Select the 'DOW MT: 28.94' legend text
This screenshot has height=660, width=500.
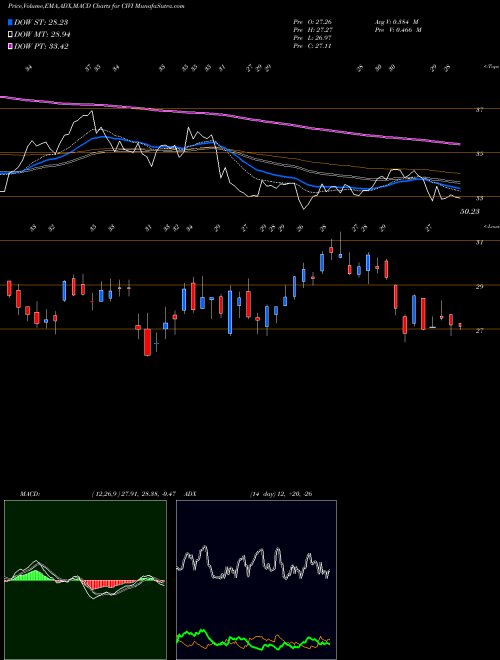pos(42,35)
